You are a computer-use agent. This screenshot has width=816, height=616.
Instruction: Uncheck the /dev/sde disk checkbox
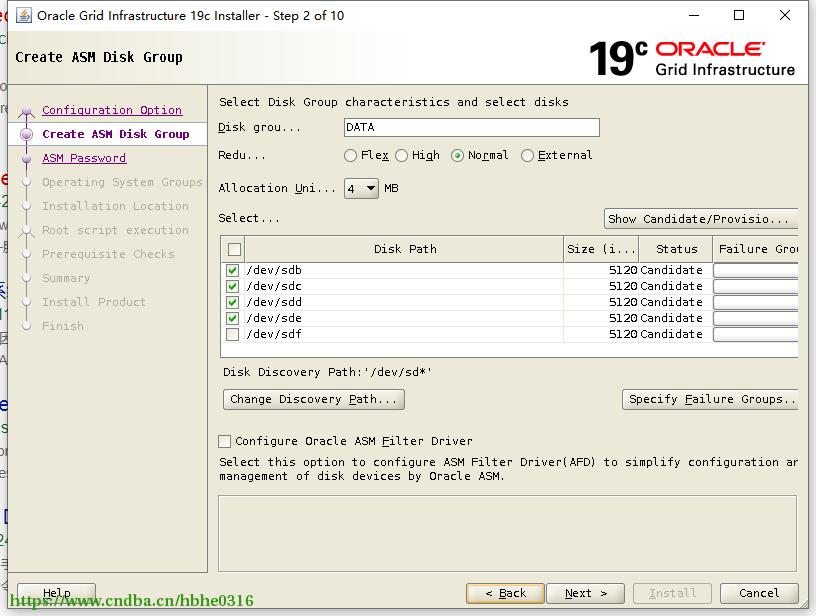(233, 318)
